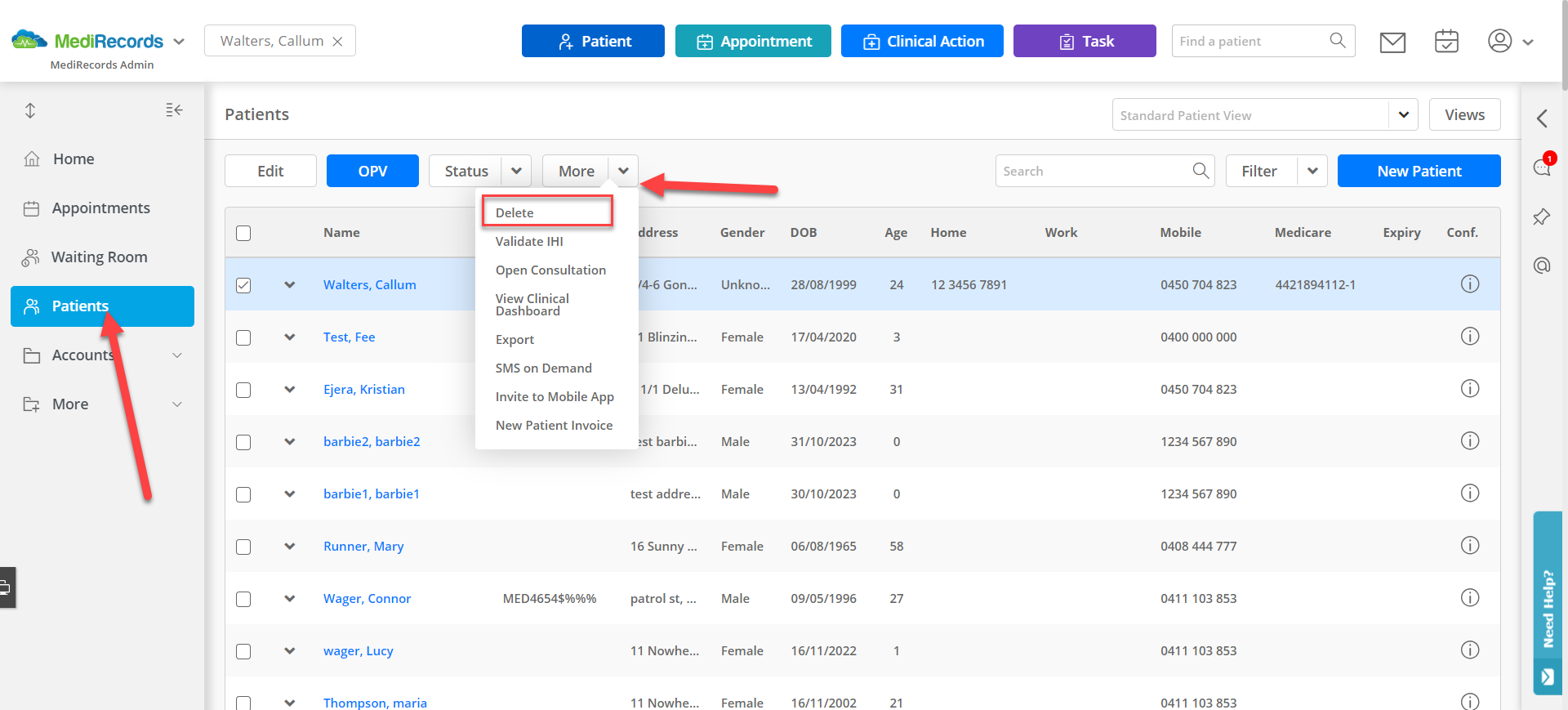This screenshot has height=710, width=1568.
Task: Check the Ejera, Kristian row checkbox
Action: pos(243,390)
